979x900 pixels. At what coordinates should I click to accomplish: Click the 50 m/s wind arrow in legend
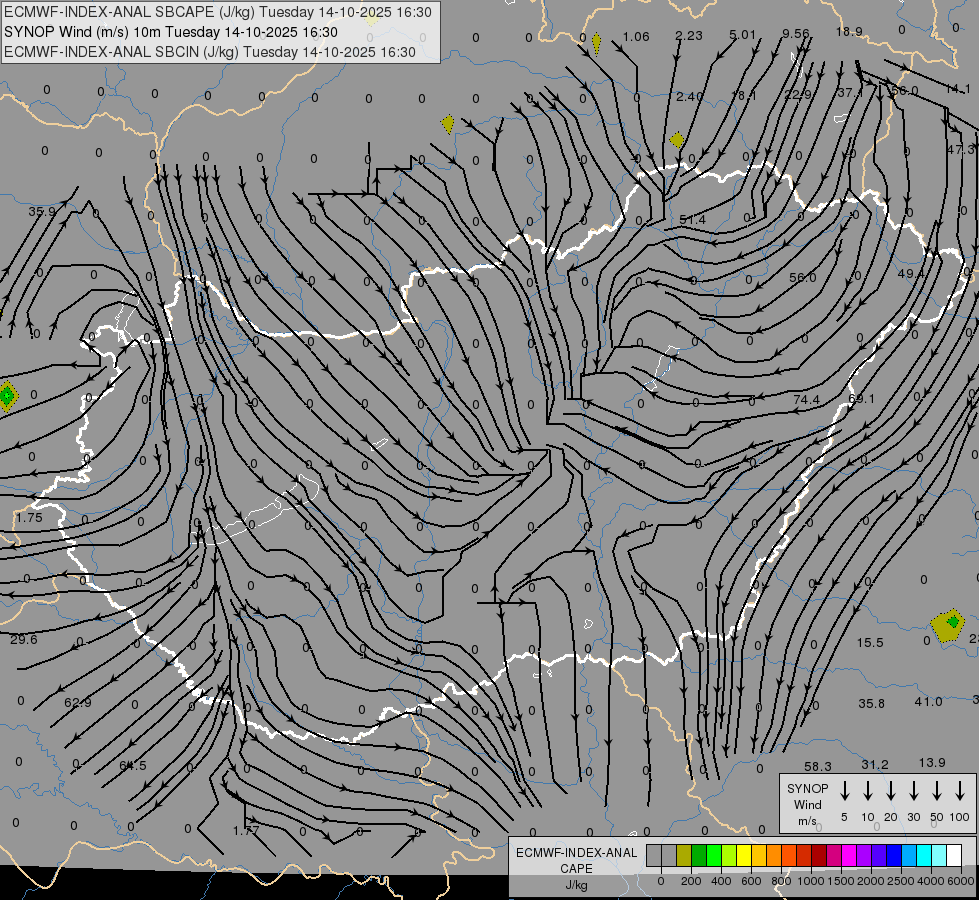point(937,791)
